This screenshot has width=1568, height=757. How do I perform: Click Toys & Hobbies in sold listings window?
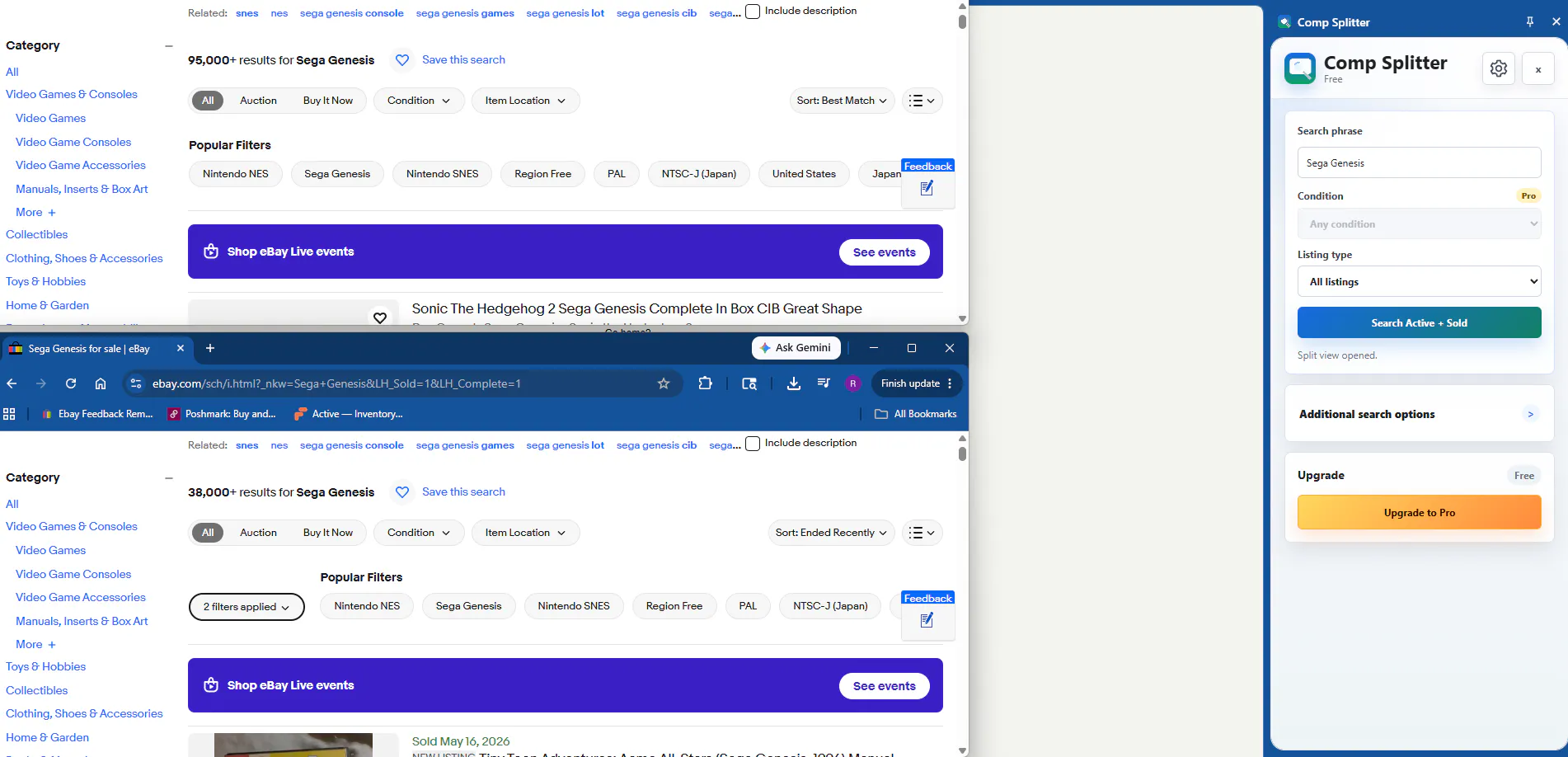[x=45, y=666]
